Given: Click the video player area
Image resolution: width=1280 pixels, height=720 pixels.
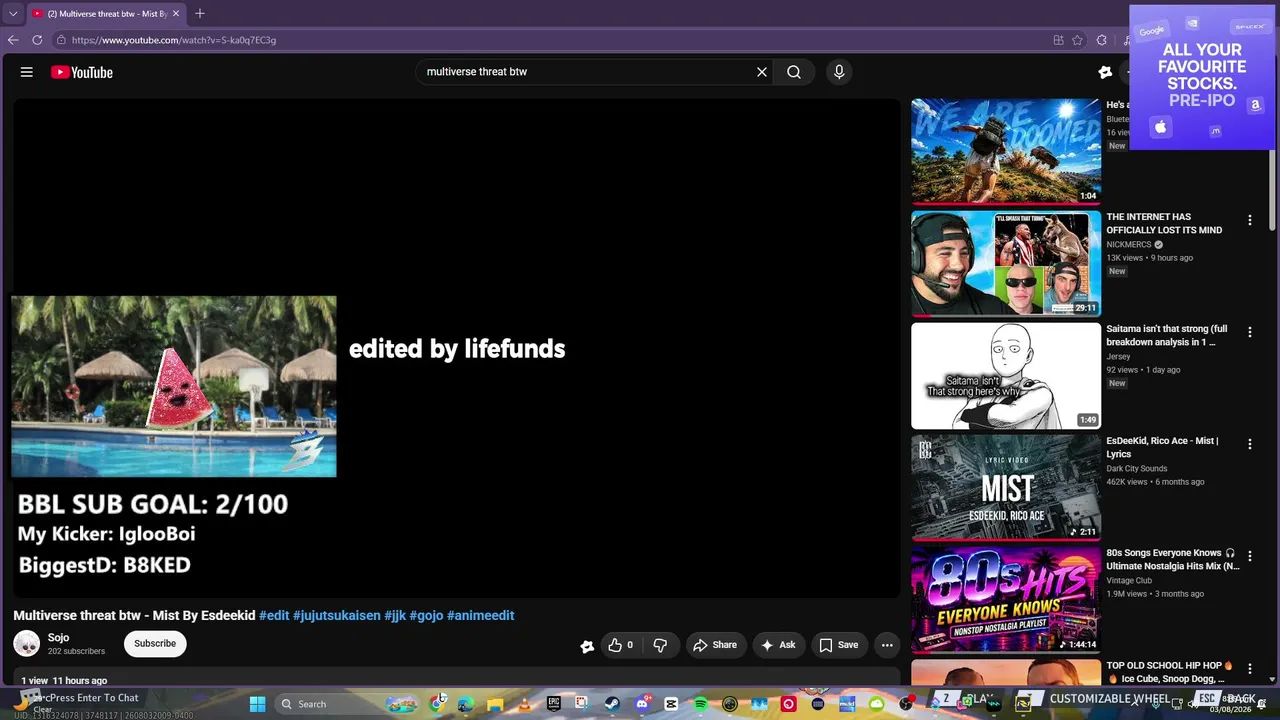Looking at the screenshot, I should pyautogui.click(x=457, y=348).
